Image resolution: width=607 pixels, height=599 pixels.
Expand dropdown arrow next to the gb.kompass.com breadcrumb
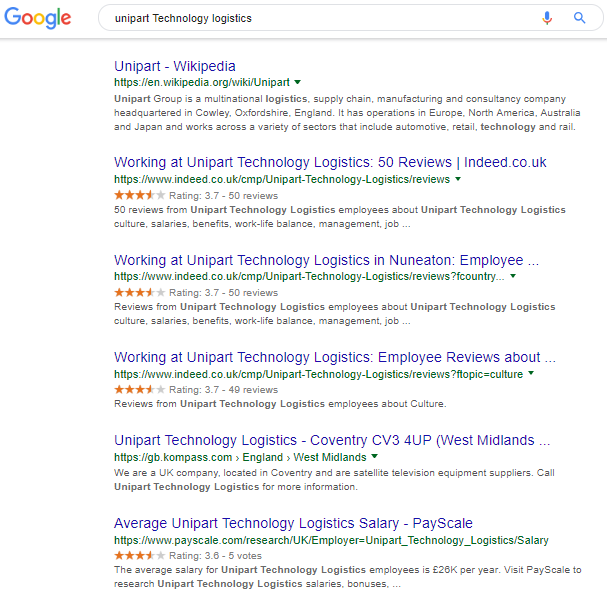click(374, 456)
